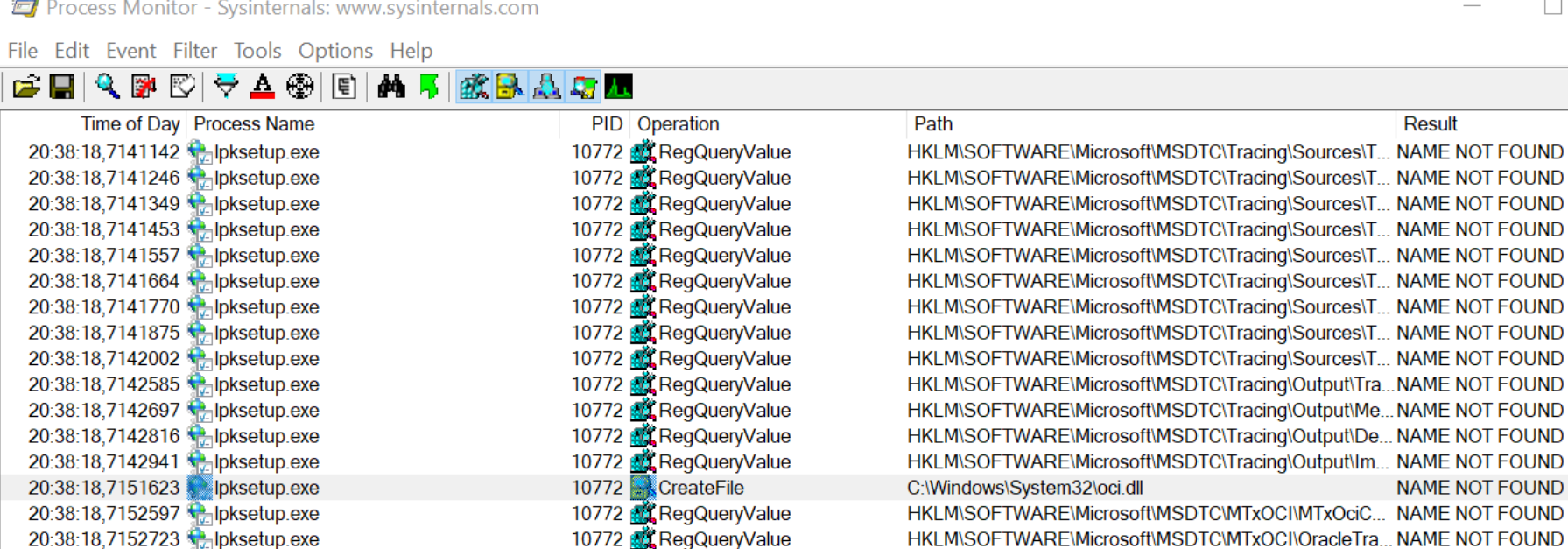Toggle the Capture magnifier icon
Image resolution: width=1568 pixels, height=549 pixels.
pos(108,87)
